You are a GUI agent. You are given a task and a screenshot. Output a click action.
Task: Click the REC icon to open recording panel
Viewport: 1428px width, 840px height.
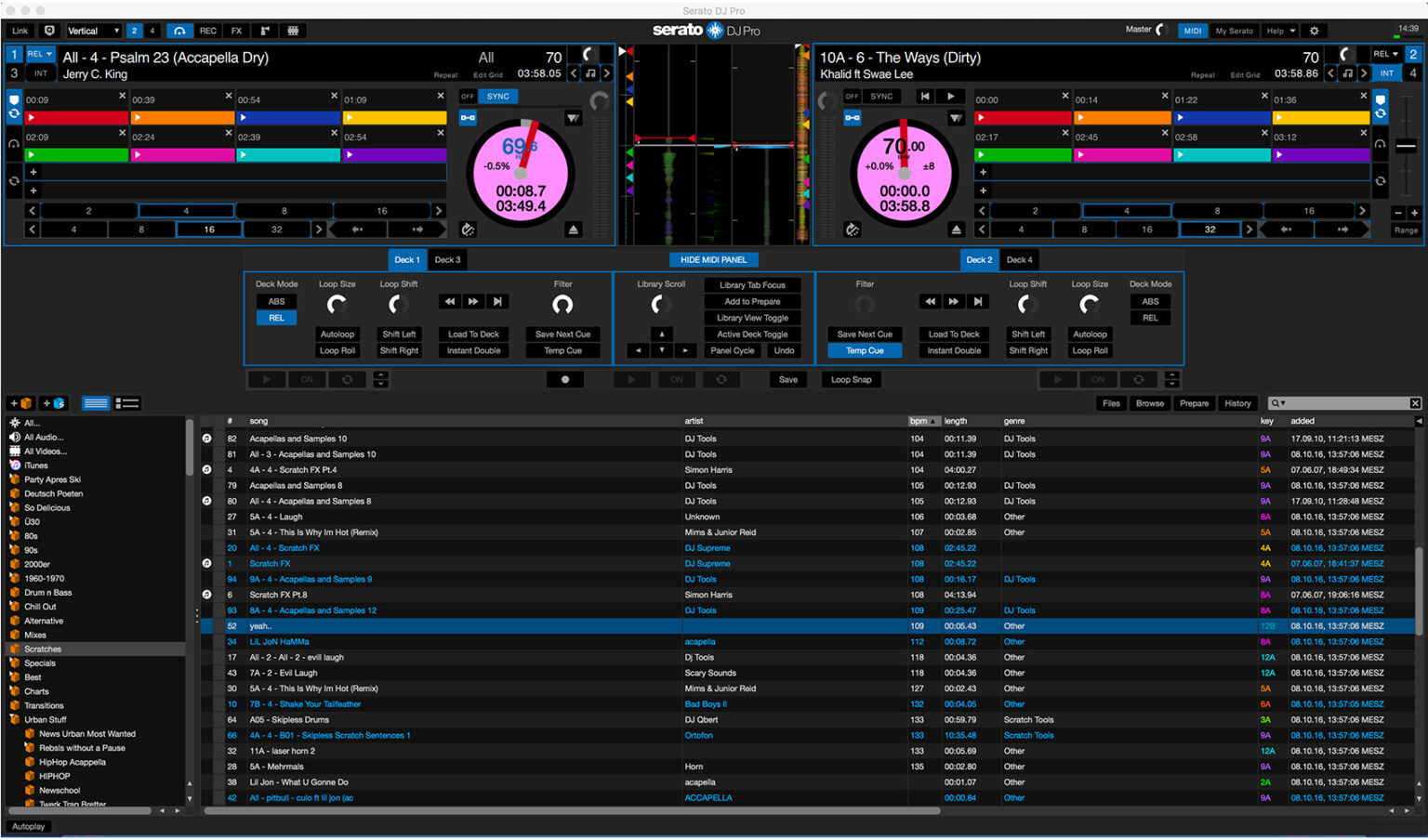click(207, 31)
